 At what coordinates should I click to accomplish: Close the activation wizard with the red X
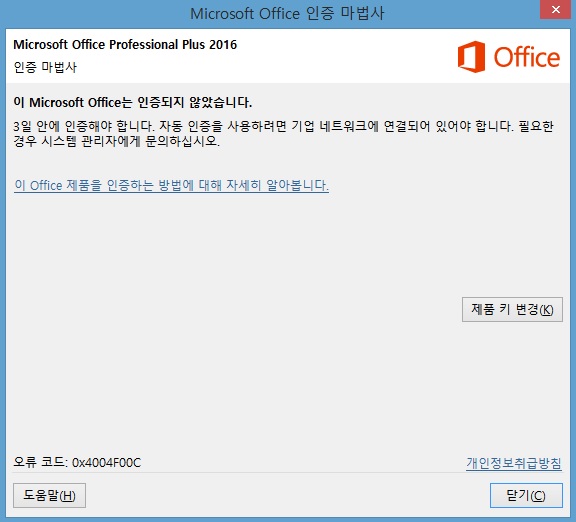point(556,10)
